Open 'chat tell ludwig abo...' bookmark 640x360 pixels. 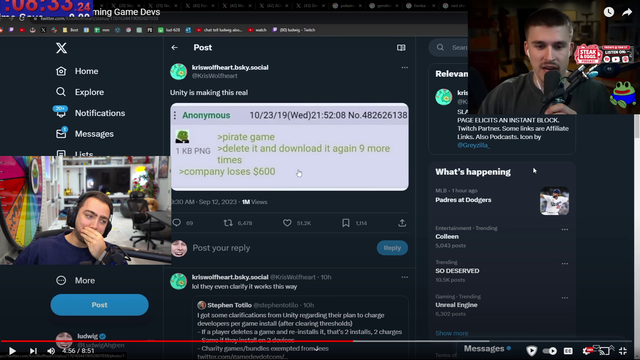(220, 30)
